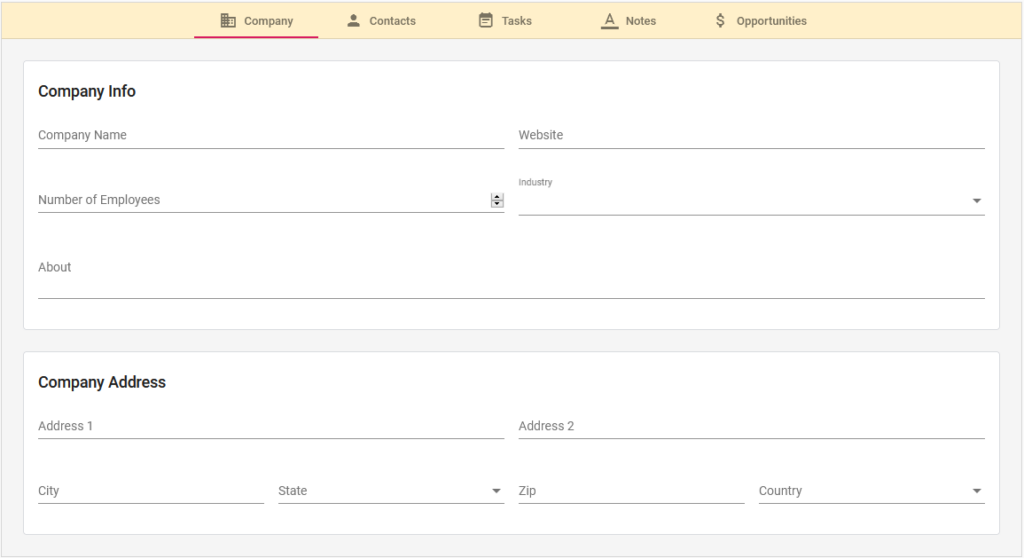1024x558 pixels.
Task: Click the Notes letter A icon
Action: [609, 20]
